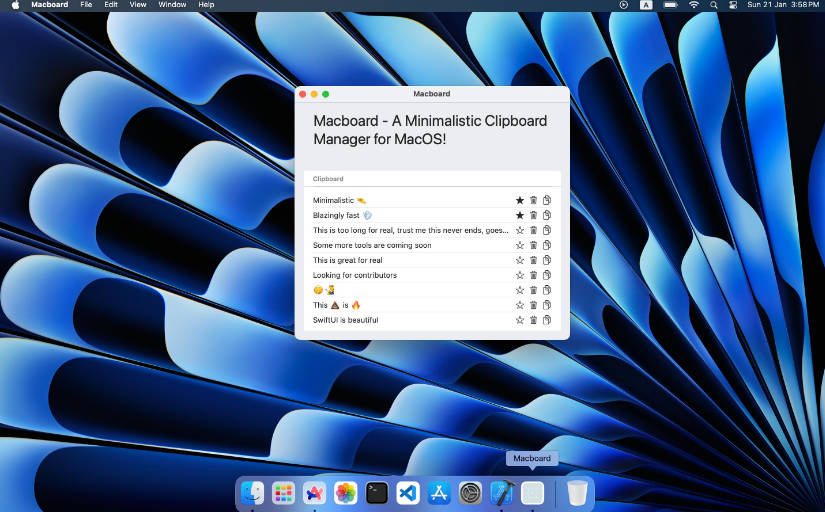Star the "This is great for real" entry
Viewport: 825px width, 512px height.
click(x=520, y=260)
